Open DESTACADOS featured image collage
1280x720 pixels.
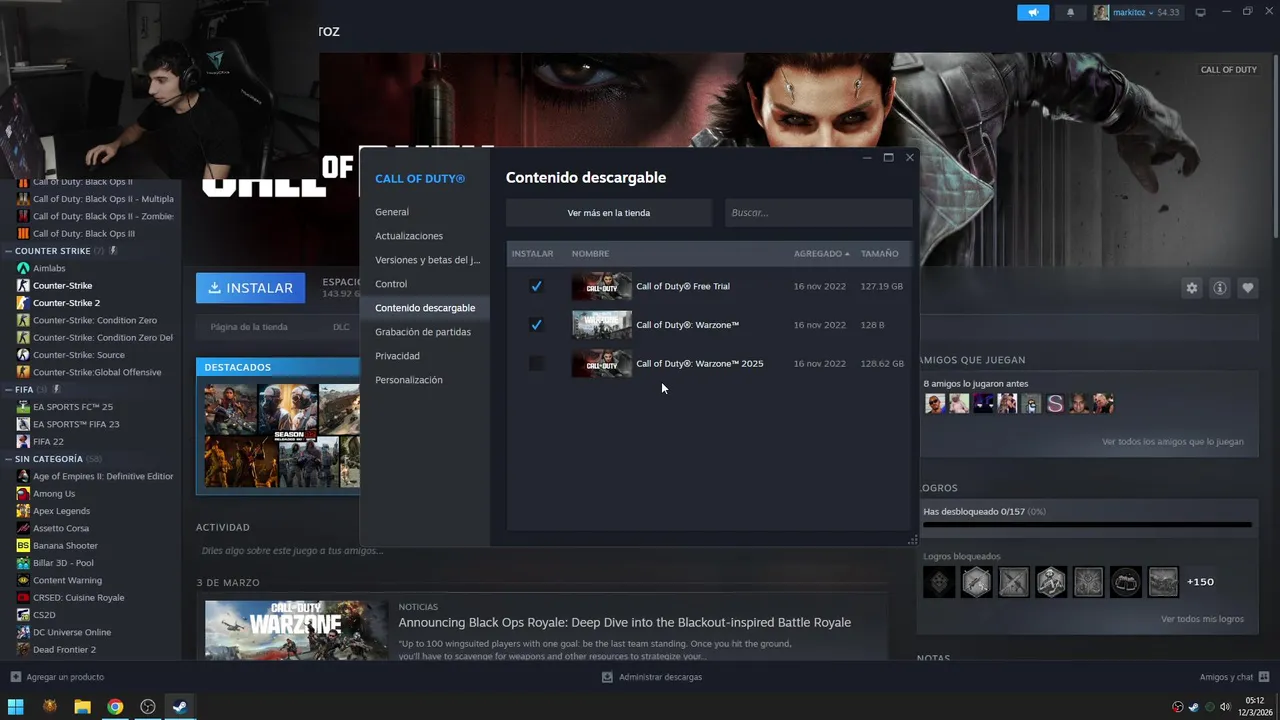[x=282, y=436]
